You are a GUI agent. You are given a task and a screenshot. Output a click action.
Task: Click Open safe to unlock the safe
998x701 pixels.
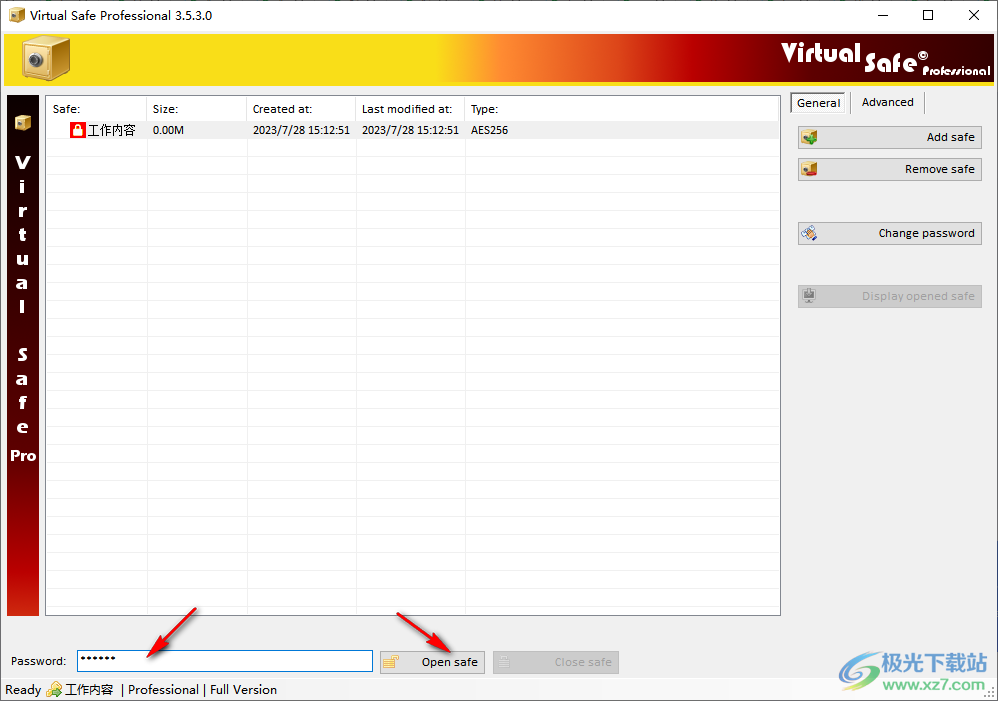tap(433, 662)
